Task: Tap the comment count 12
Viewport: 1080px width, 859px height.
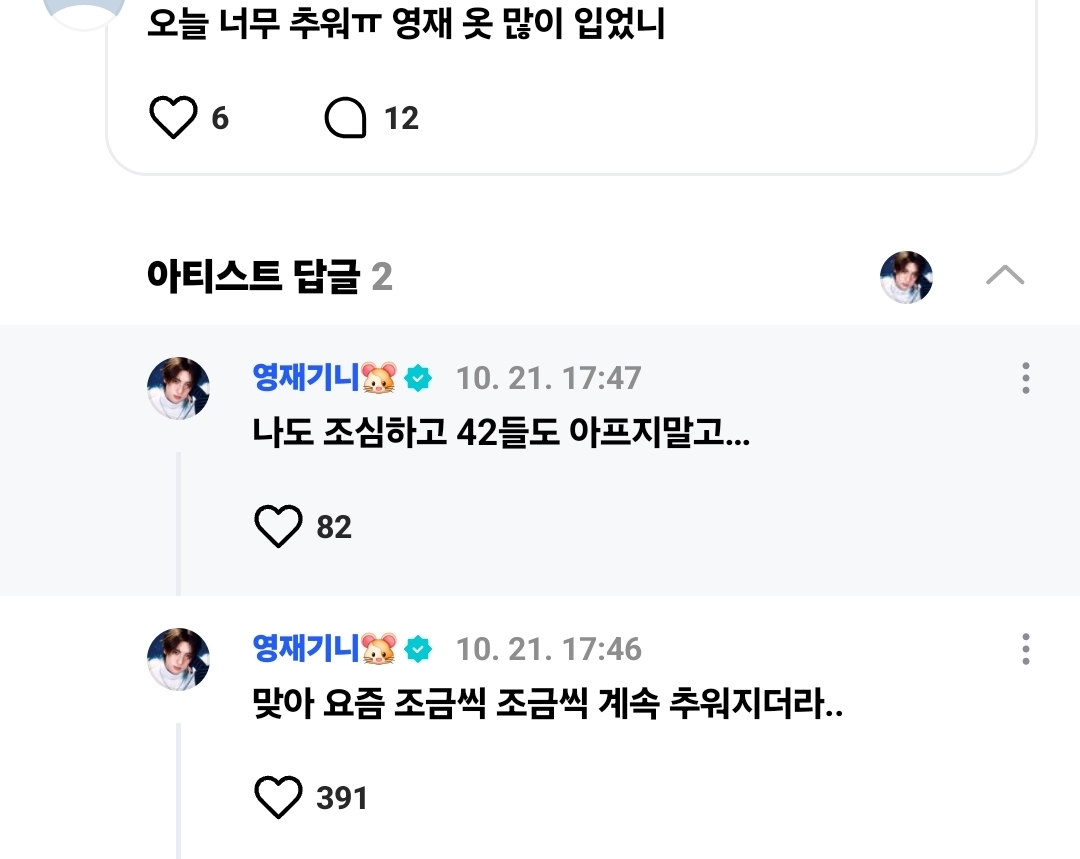Action: (401, 119)
